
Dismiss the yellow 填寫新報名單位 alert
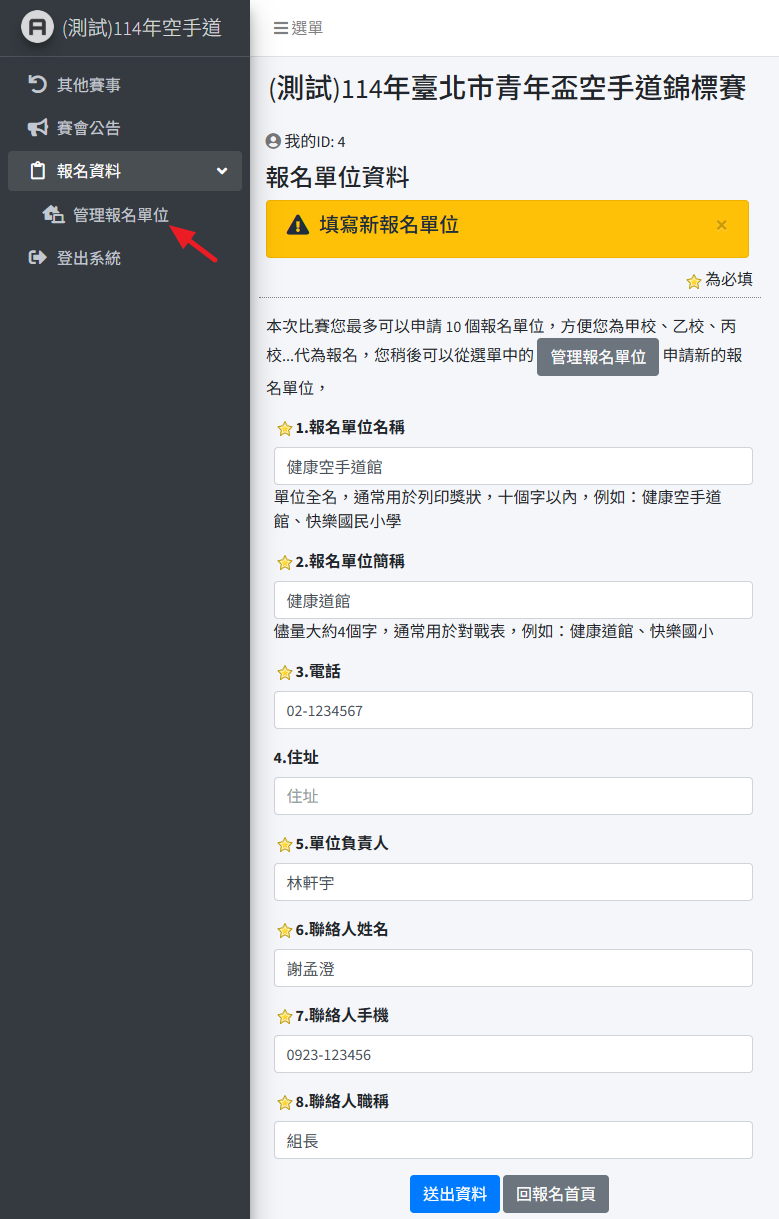point(721,225)
